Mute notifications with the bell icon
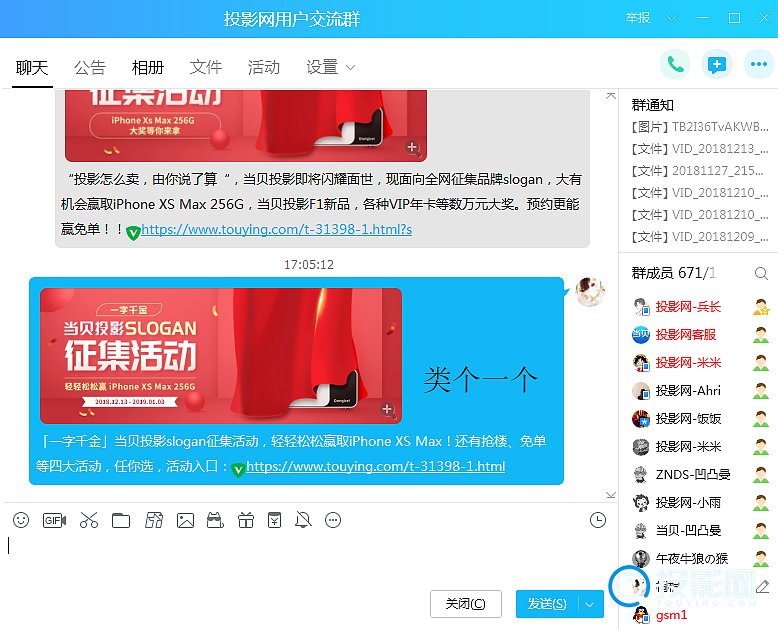Viewport: 778px width, 630px height. (x=303, y=520)
